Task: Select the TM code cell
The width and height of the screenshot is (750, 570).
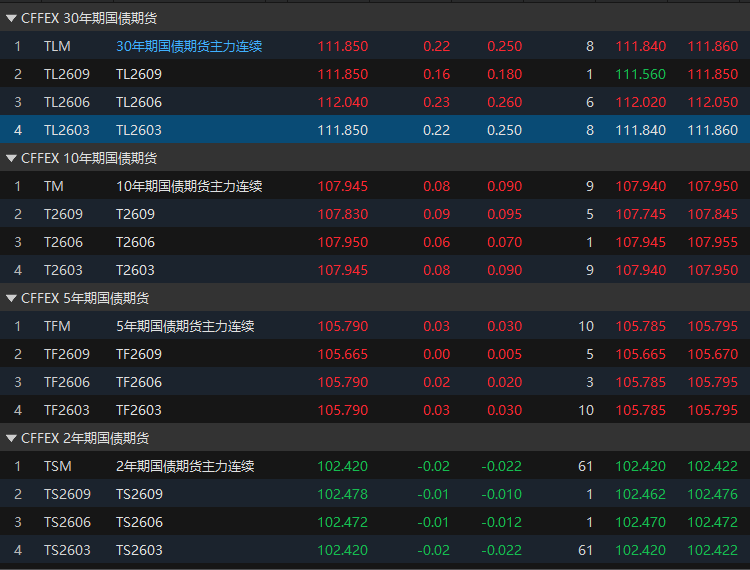Action: pyautogui.click(x=54, y=186)
